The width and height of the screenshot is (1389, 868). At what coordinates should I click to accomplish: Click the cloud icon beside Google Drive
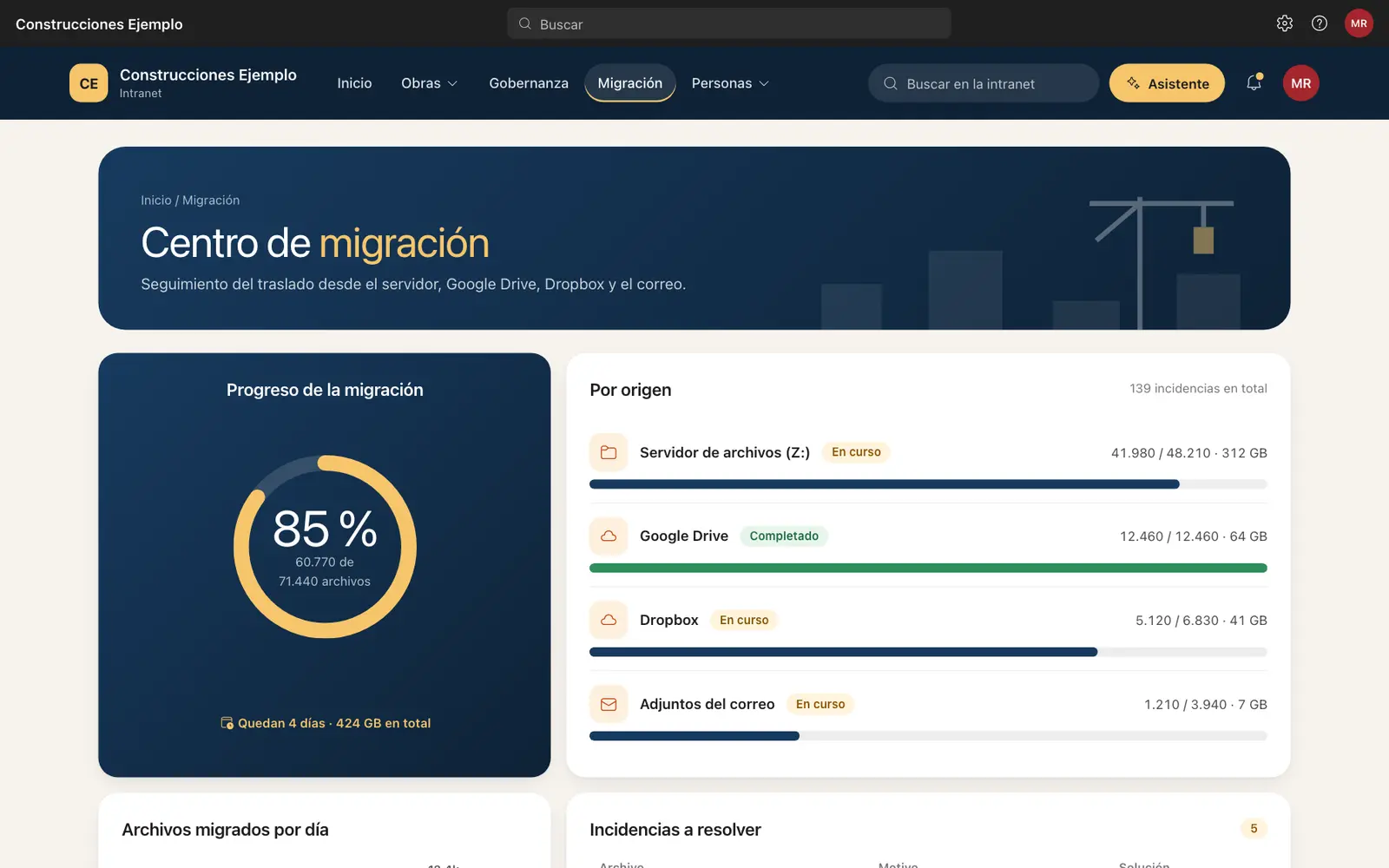(609, 536)
